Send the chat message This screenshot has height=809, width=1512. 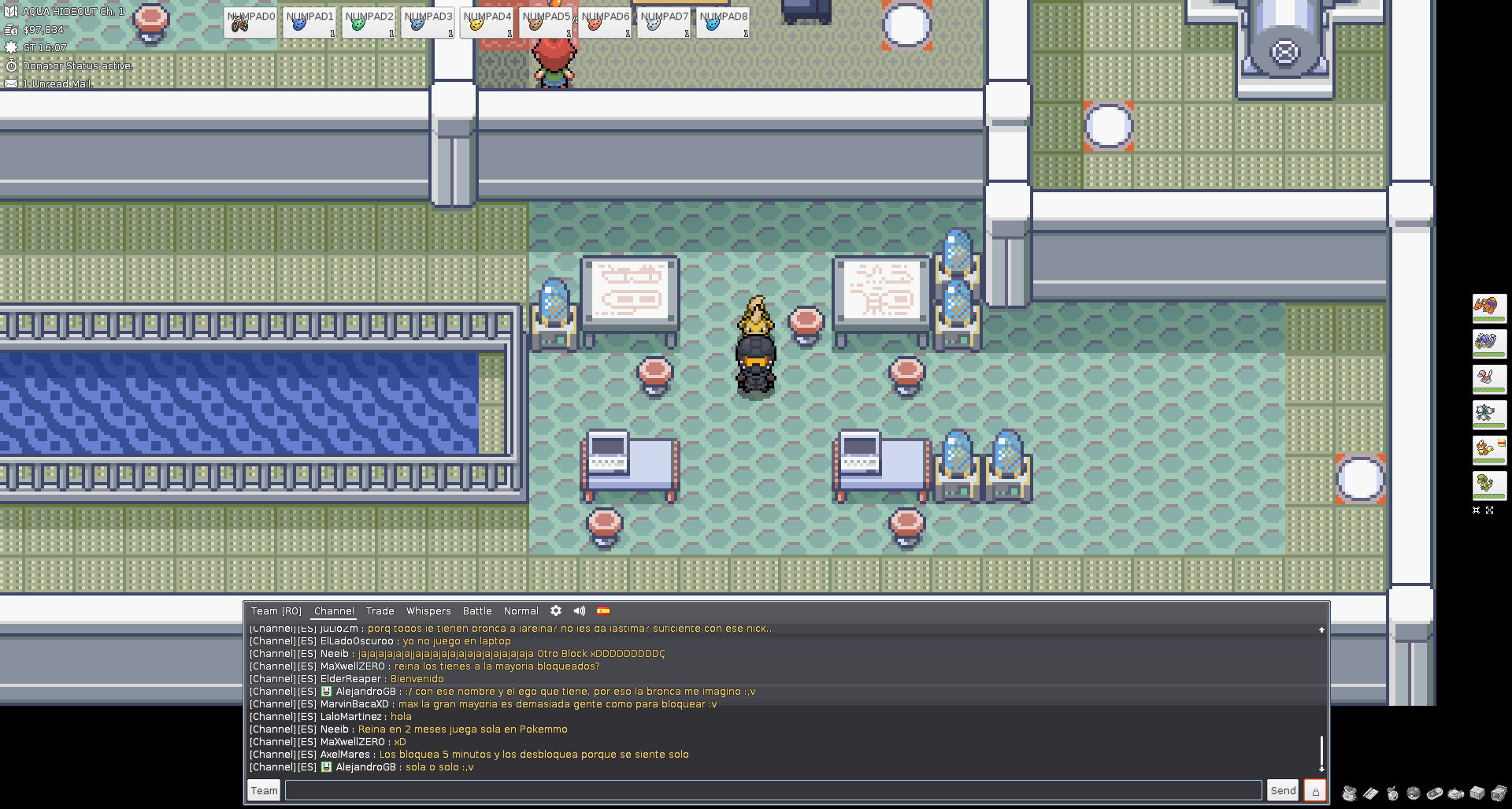(x=1283, y=790)
